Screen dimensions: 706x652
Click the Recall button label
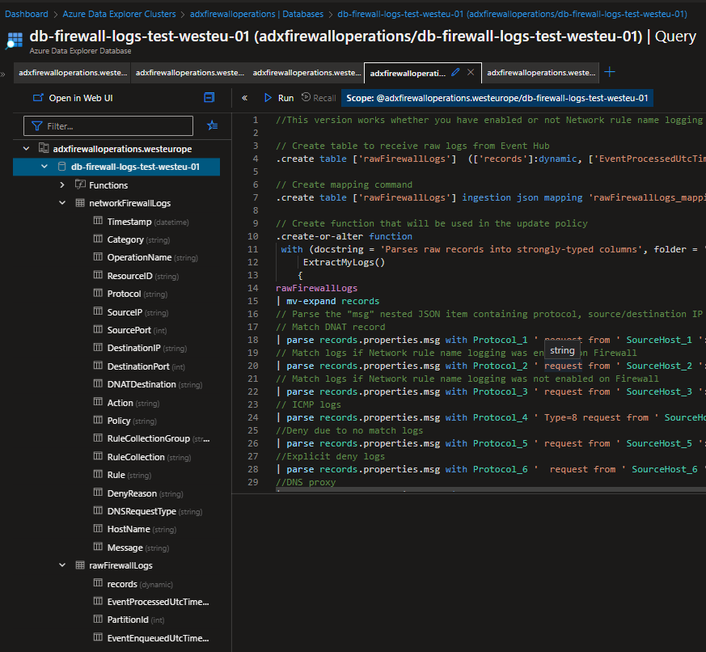coord(325,98)
